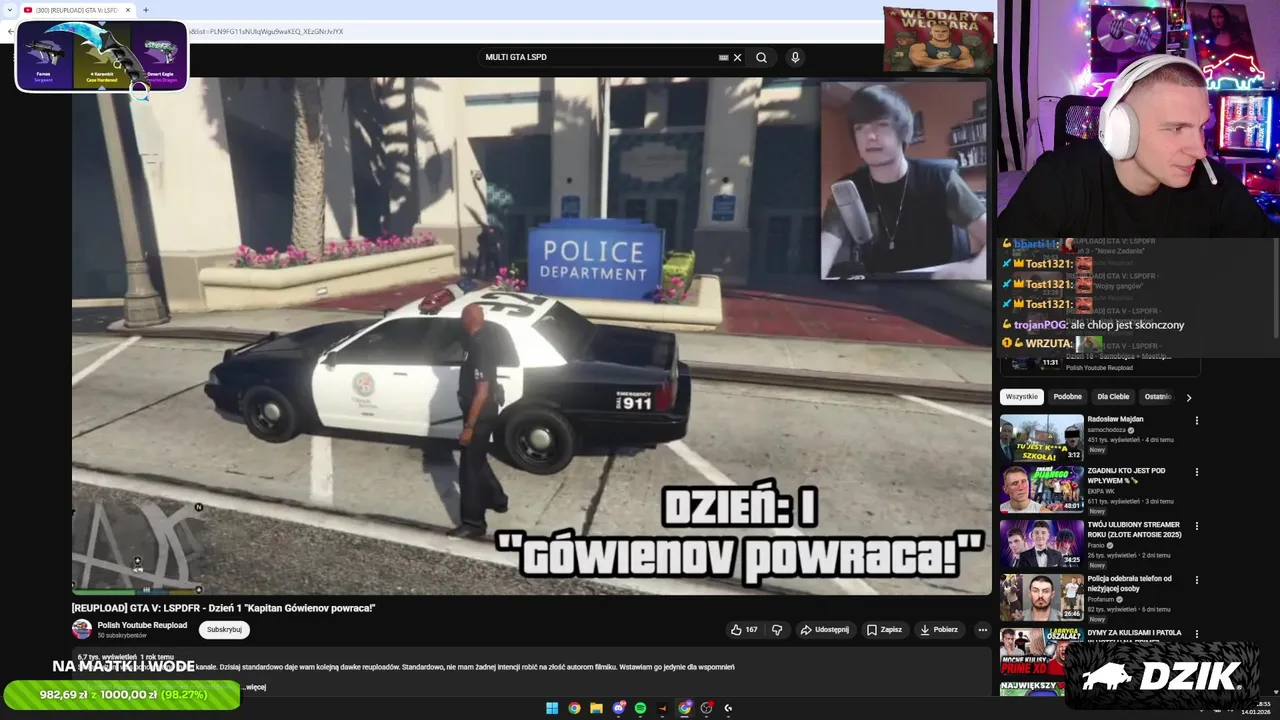
Task: Open a new browser tab
Action: coord(146,10)
